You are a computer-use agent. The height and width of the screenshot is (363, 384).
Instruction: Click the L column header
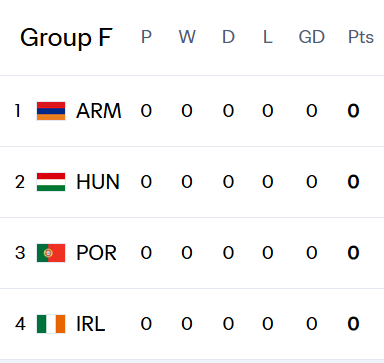(x=268, y=37)
